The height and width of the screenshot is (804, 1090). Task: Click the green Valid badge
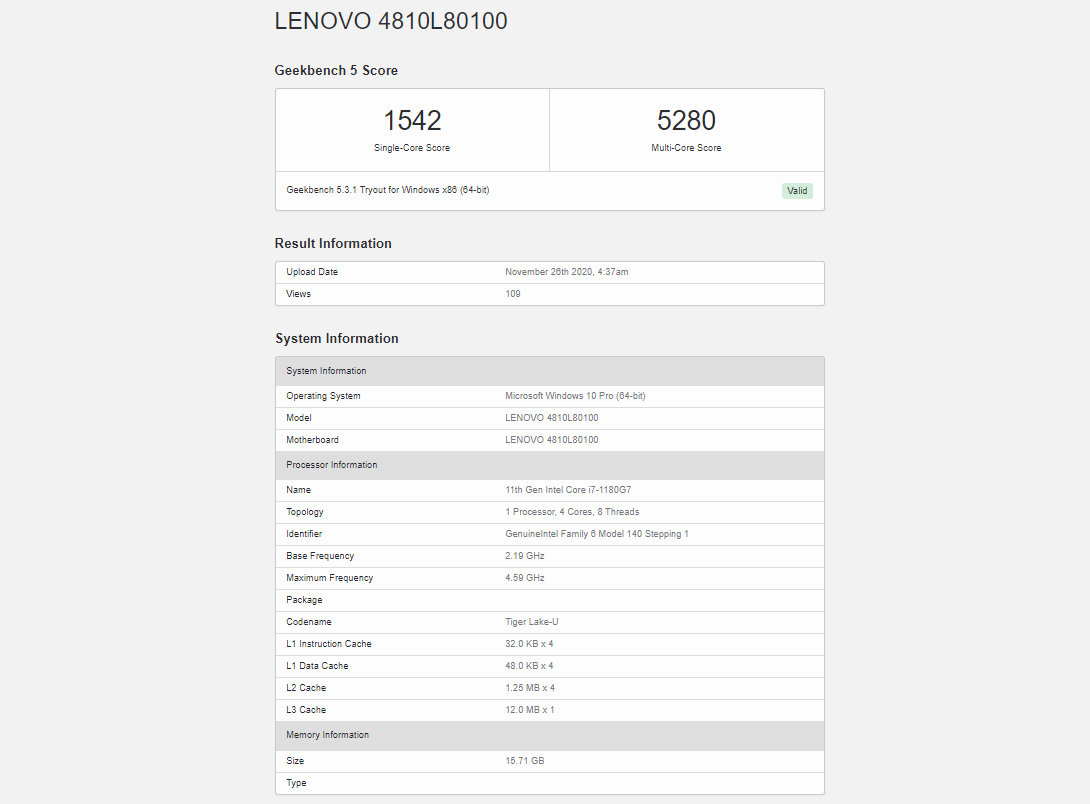pos(797,190)
